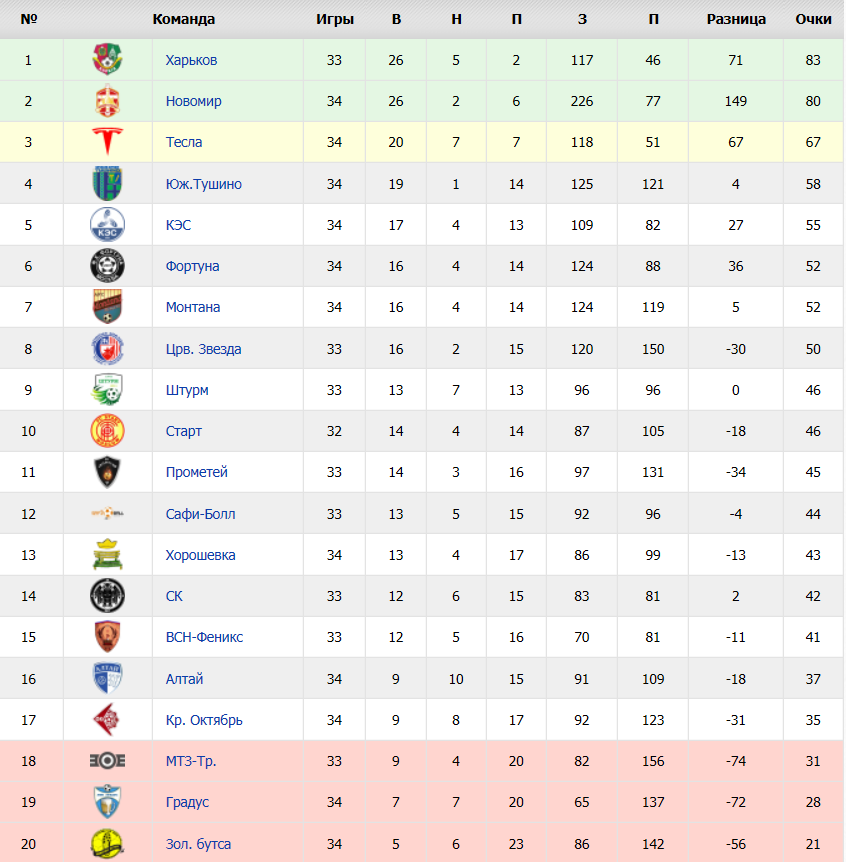The image size is (846, 862).
Task: Click the Игры column header
Action: pyautogui.click(x=335, y=19)
